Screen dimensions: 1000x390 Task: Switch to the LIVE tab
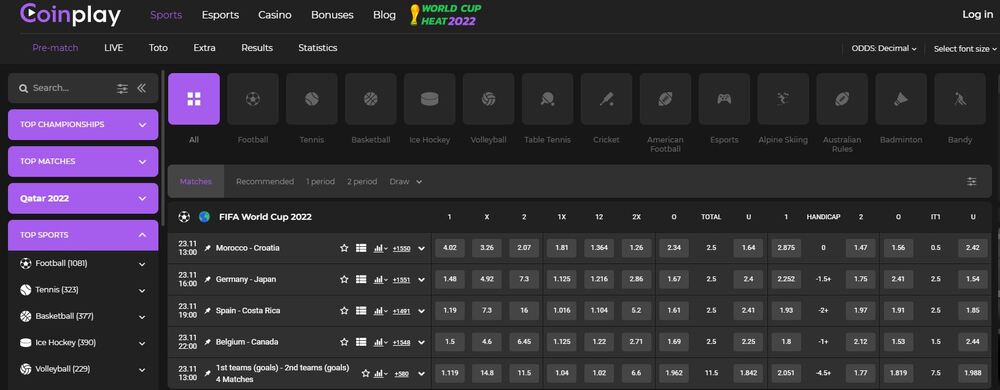(114, 48)
